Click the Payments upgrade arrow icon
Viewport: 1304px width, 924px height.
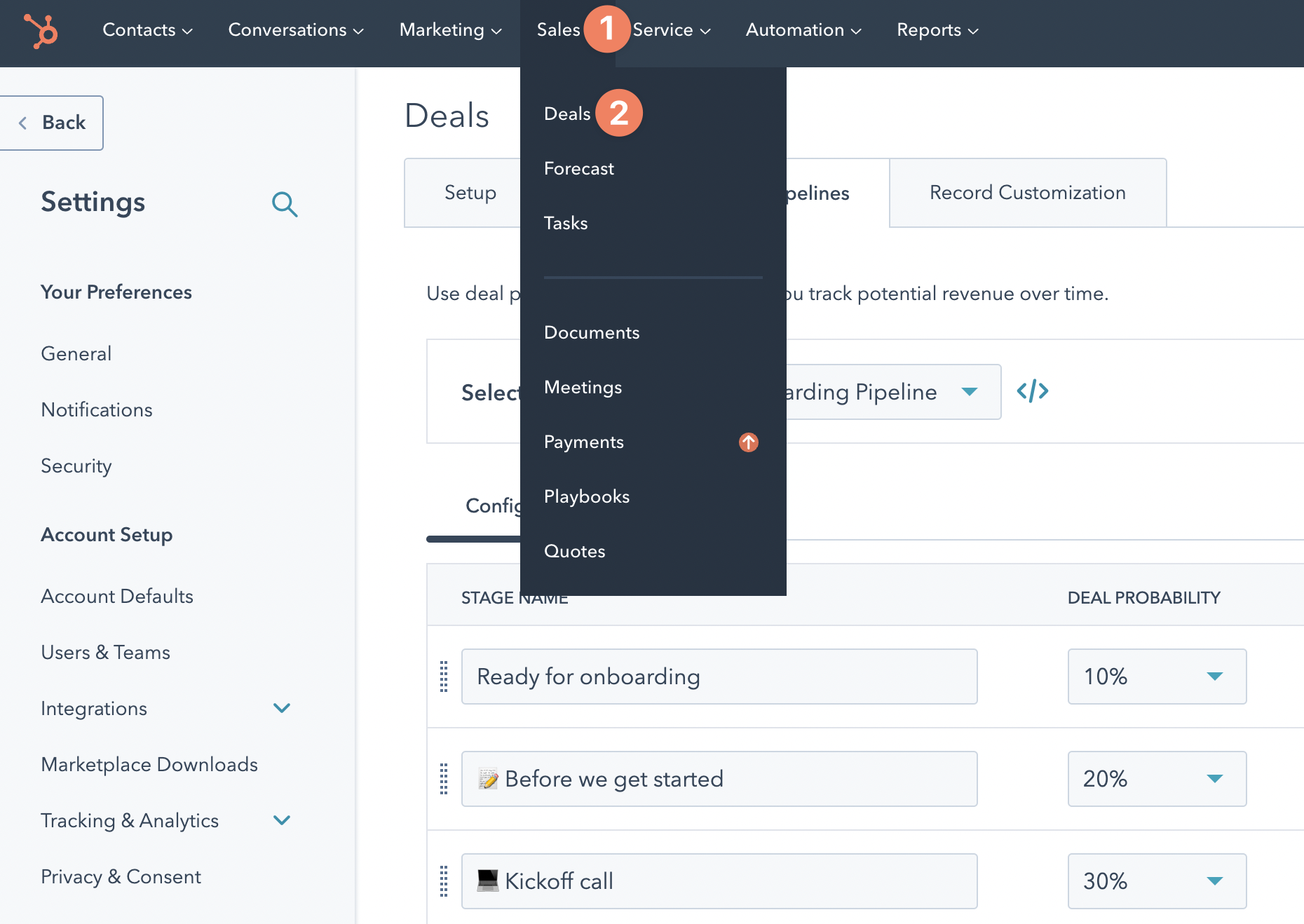[x=749, y=442]
